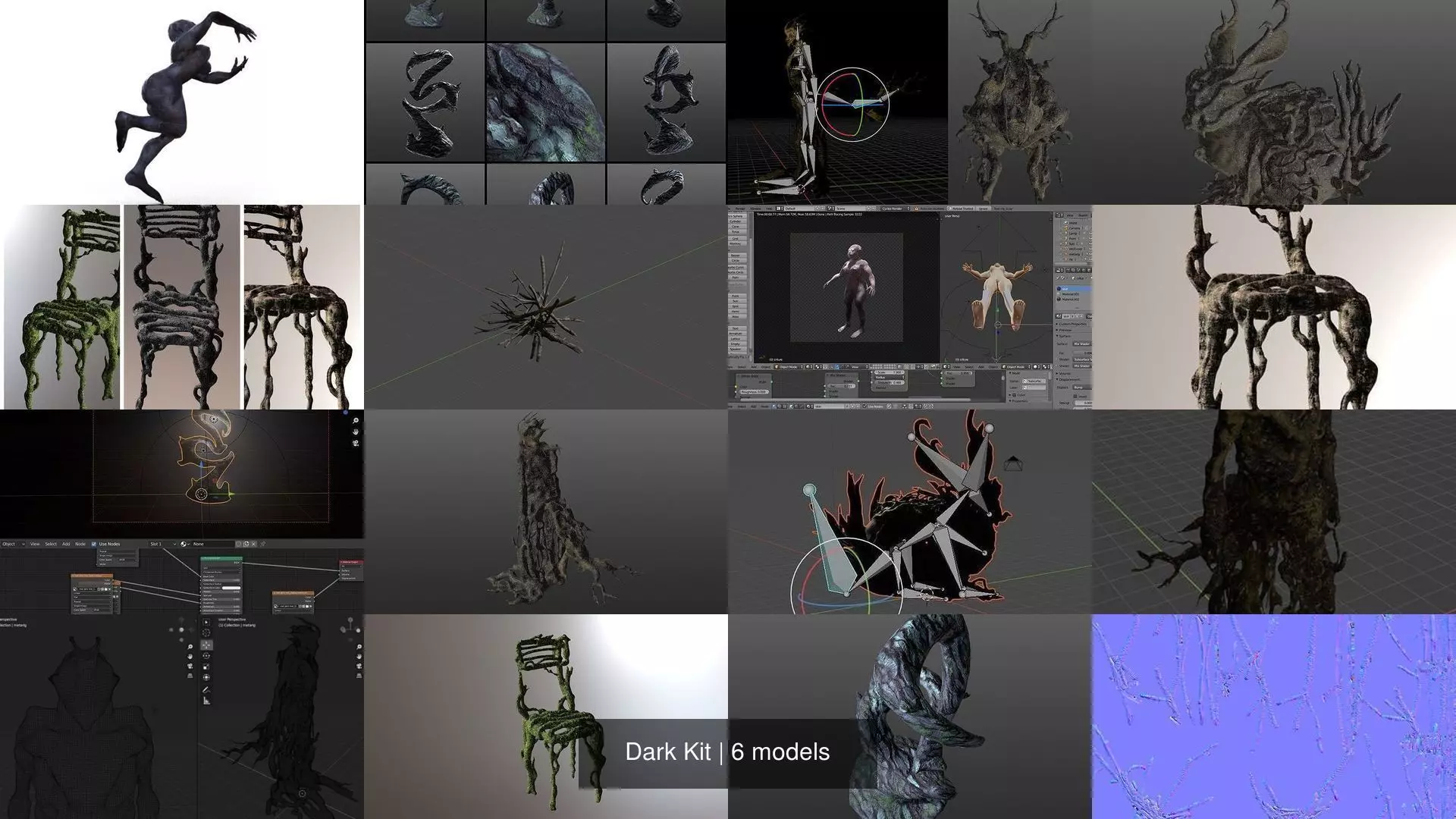Open the single green mossy chair thumbnail
Screen dimensions: 1456x819
click(x=546, y=717)
